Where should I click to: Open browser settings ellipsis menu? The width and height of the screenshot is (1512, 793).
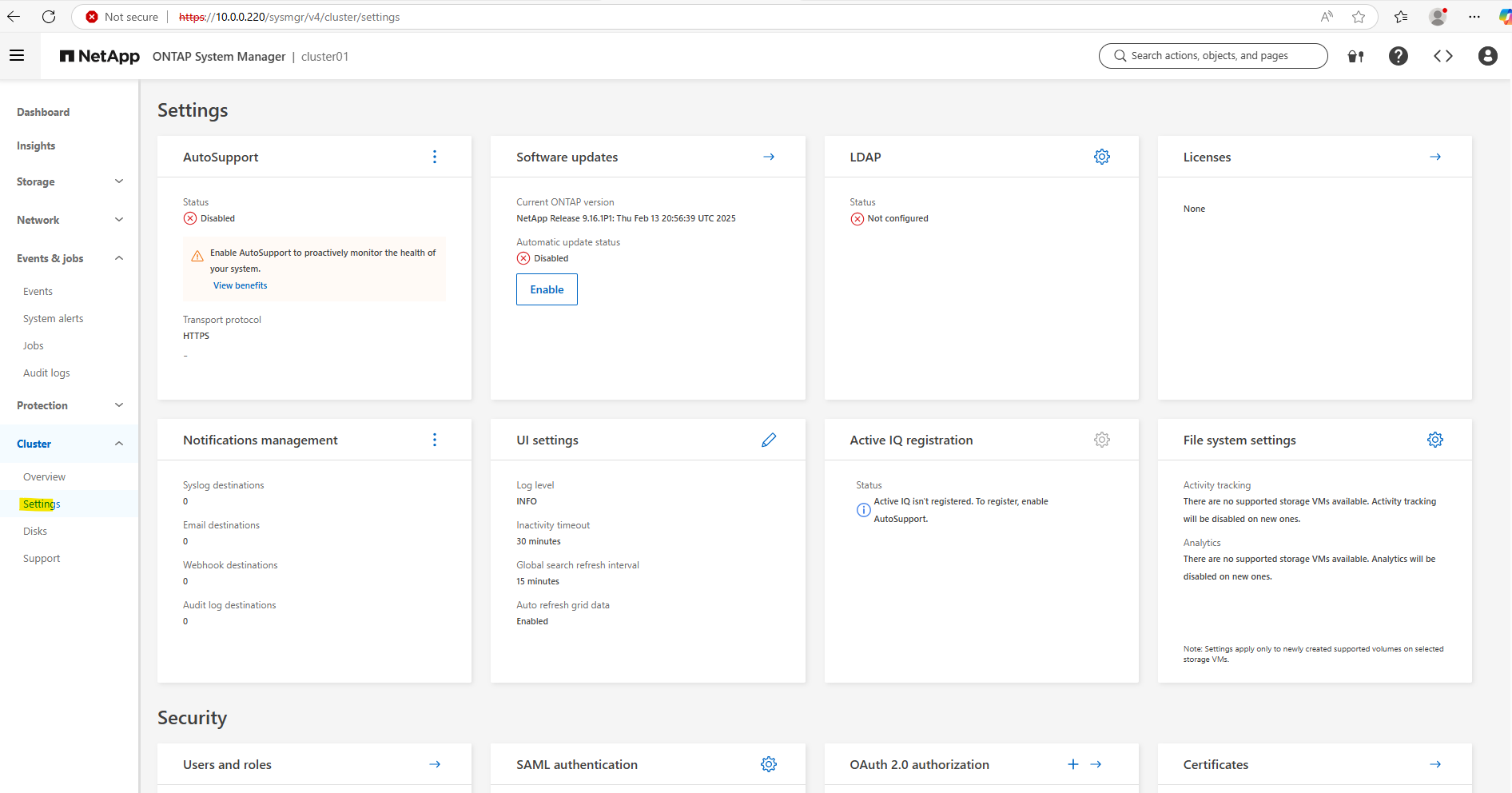pyautogui.click(x=1474, y=17)
